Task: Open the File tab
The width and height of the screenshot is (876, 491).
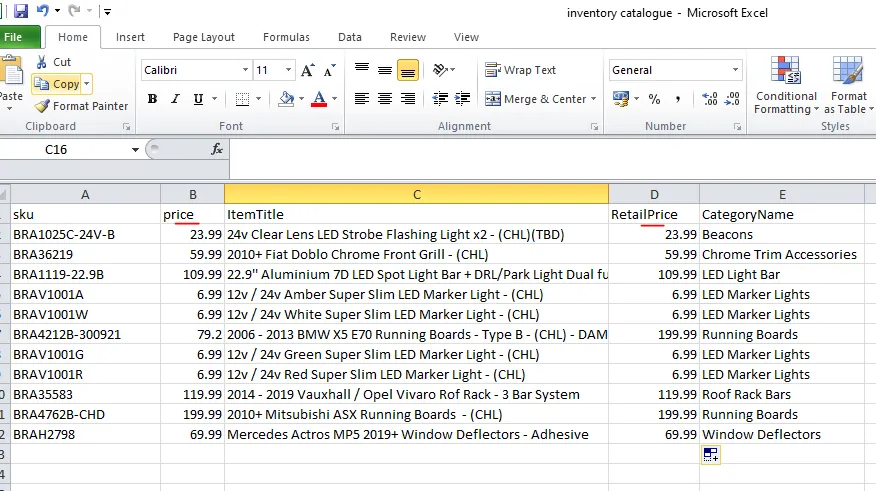Action: click(16, 37)
